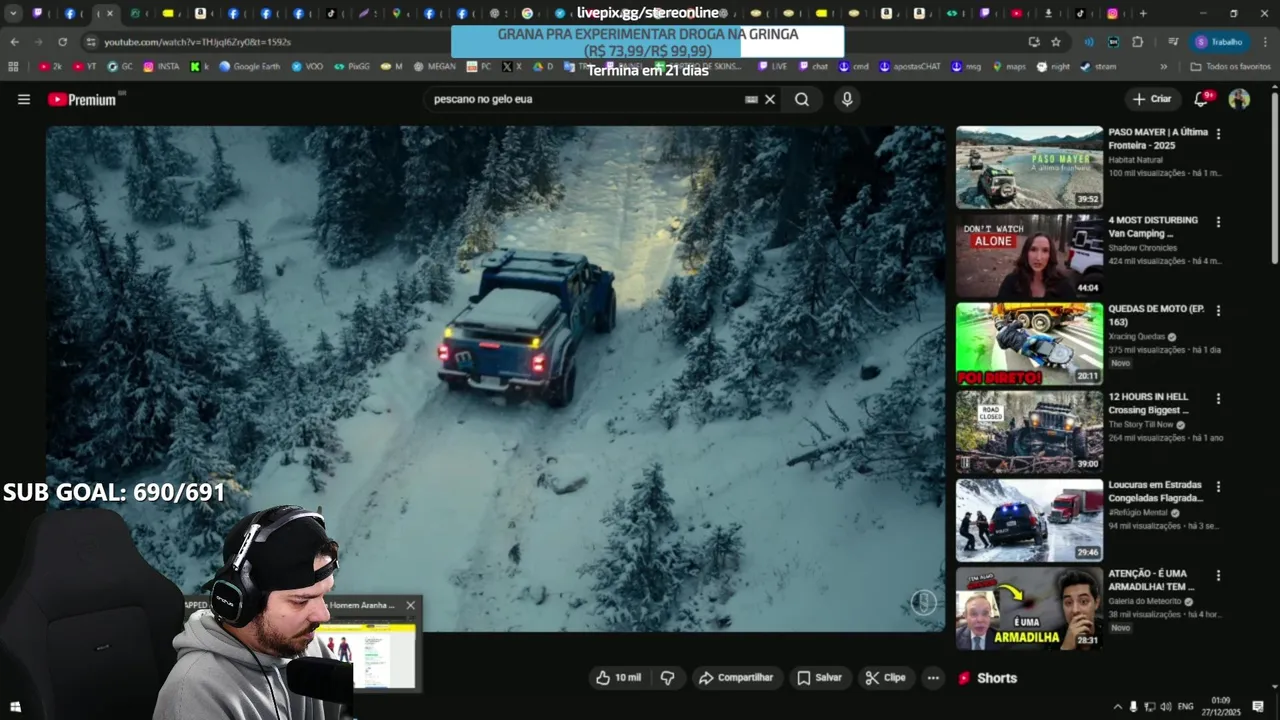Viewport: 1280px width, 720px height.
Task: Like the video with thumbs up (10 mil)
Action: (619, 677)
